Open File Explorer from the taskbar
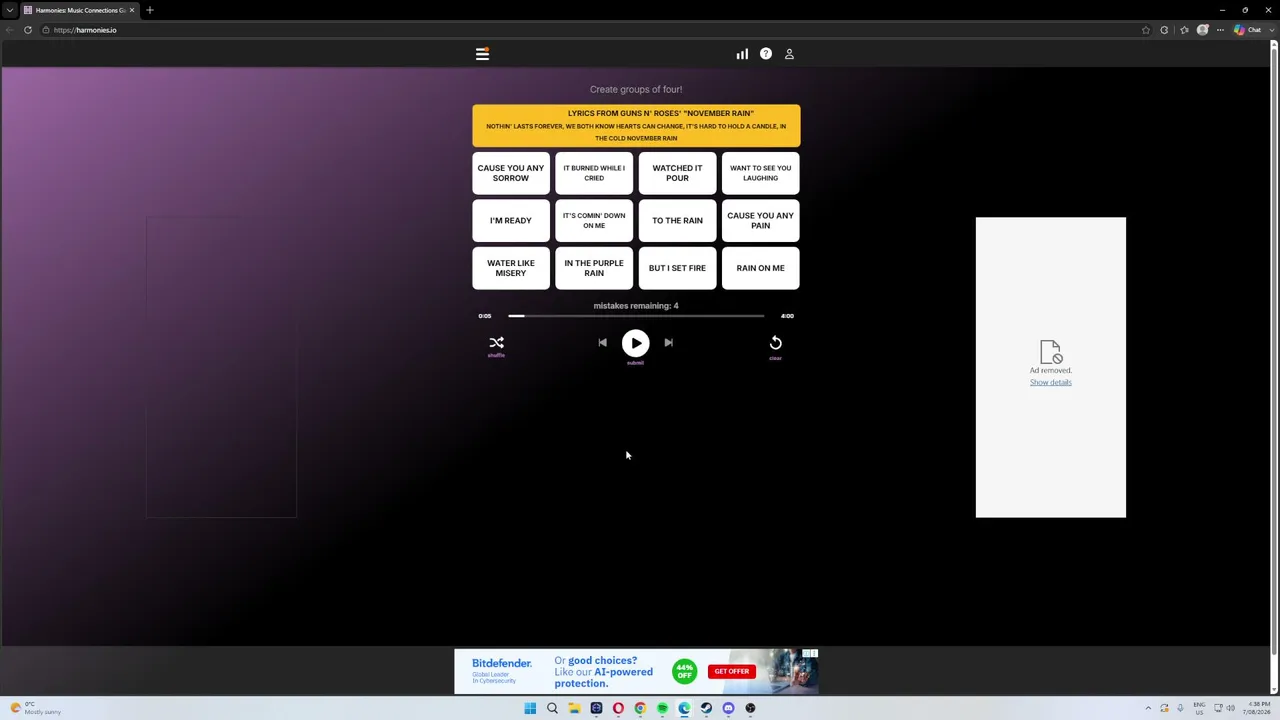Viewport: 1280px width, 720px height. 574,708
